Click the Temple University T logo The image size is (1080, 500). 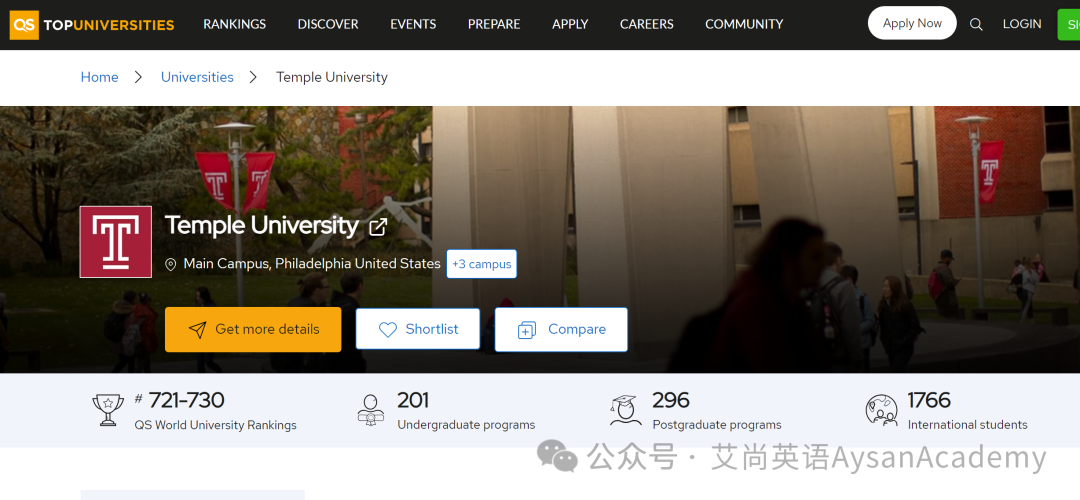pyautogui.click(x=116, y=242)
